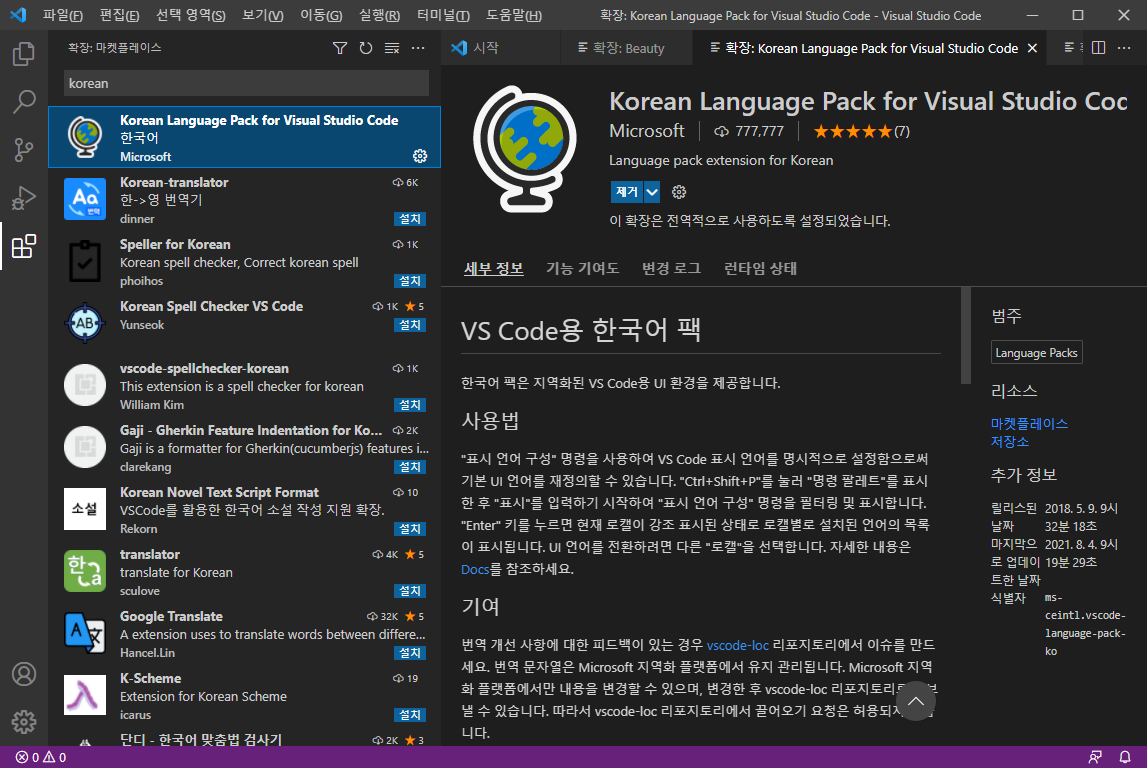Select the 변경 로그 tab
The width and height of the screenshot is (1147, 768).
672,268
